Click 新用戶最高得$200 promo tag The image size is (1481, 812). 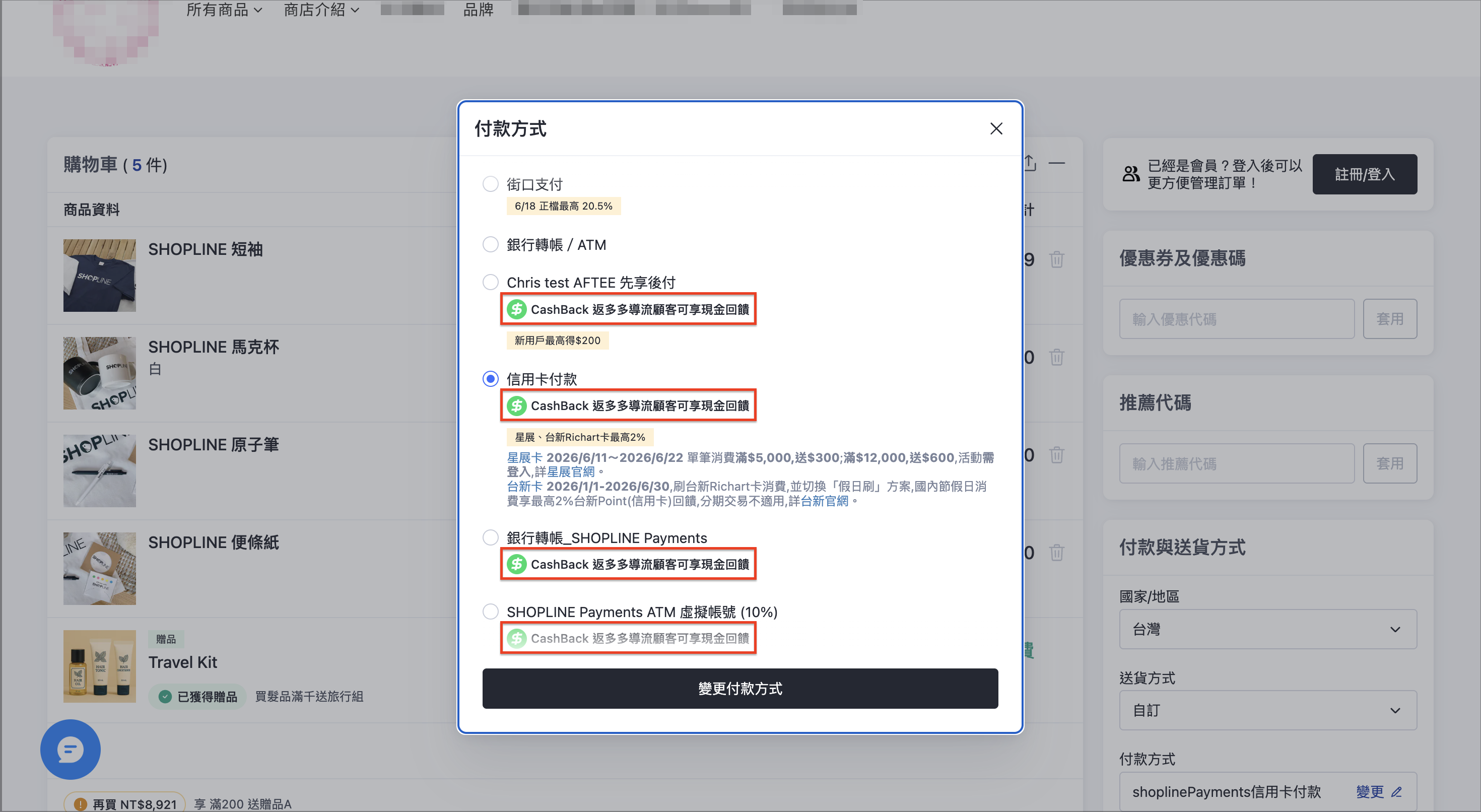coord(557,341)
